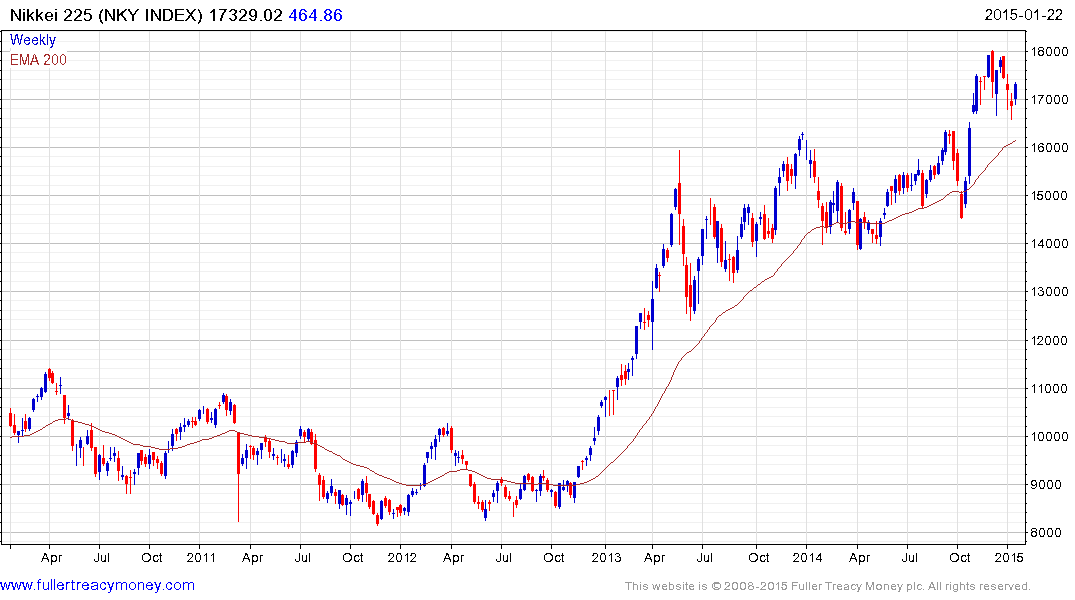Viewport: 1075px width, 600px height.
Task: Click the 2015 time axis label
Action: (x=1008, y=557)
